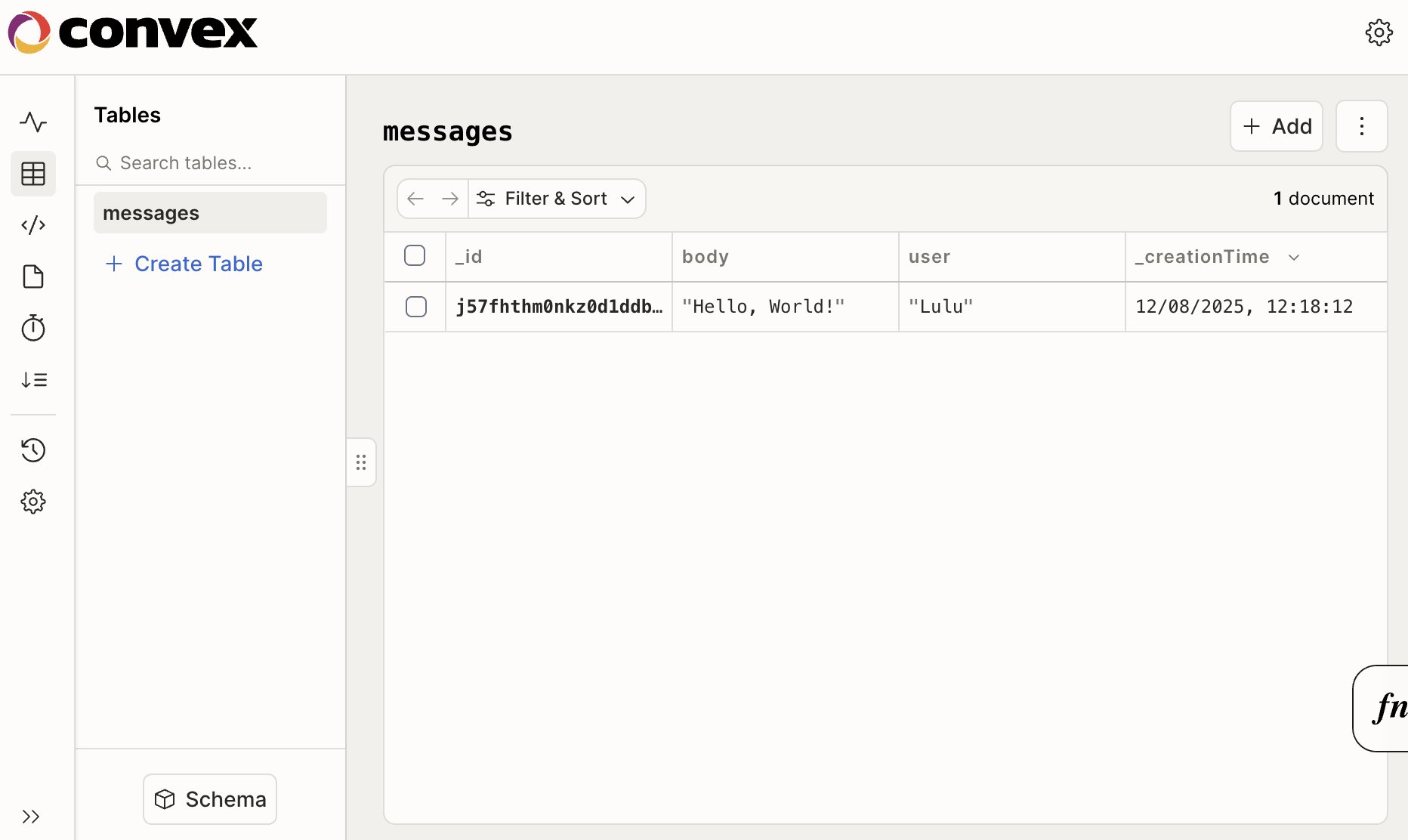The width and height of the screenshot is (1408, 840).
Task: Click the Convex logo
Action: 133,32
